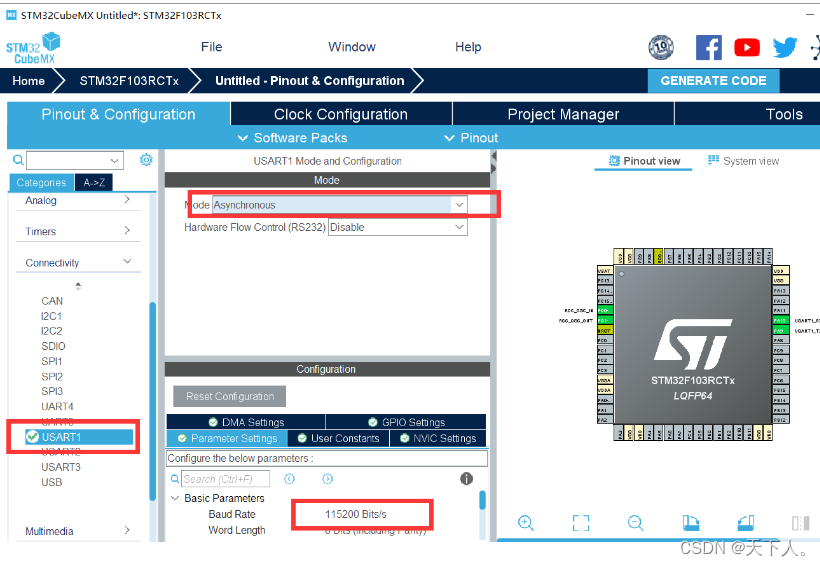Click the split view icon in pinout toolbar
Viewport: 820px width, 566px height.
pyautogui.click(x=801, y=523)
